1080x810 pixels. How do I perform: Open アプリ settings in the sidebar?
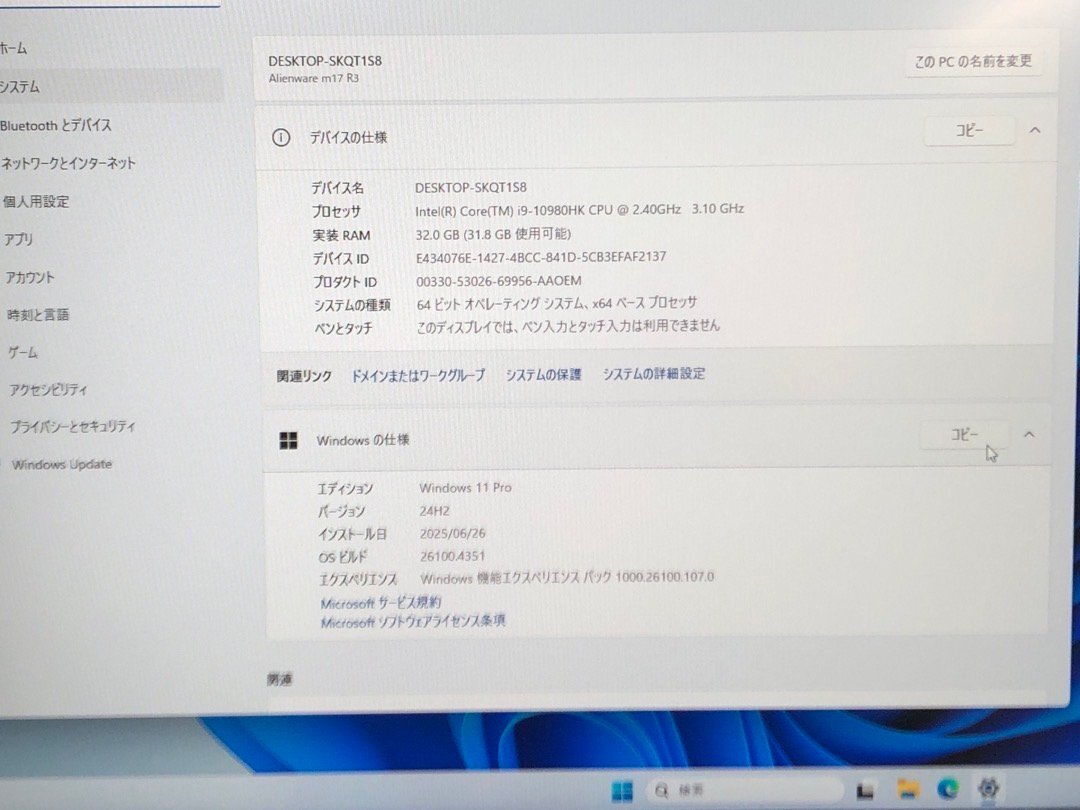pyautogui.click(x=19, y=239)
